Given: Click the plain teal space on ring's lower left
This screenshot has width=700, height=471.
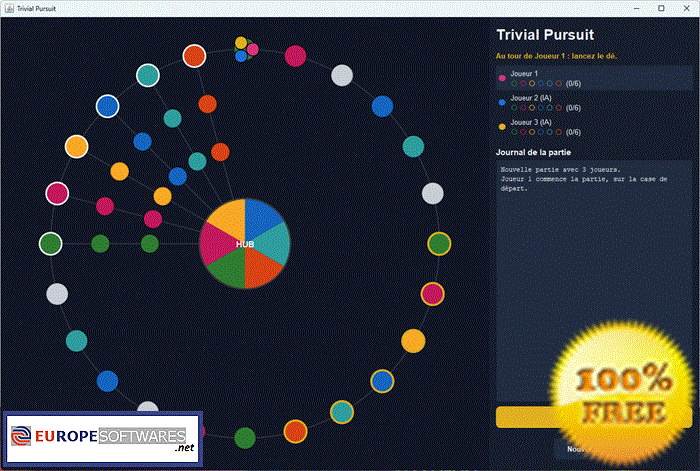Looking at the screenshot, I should point(77,341).
